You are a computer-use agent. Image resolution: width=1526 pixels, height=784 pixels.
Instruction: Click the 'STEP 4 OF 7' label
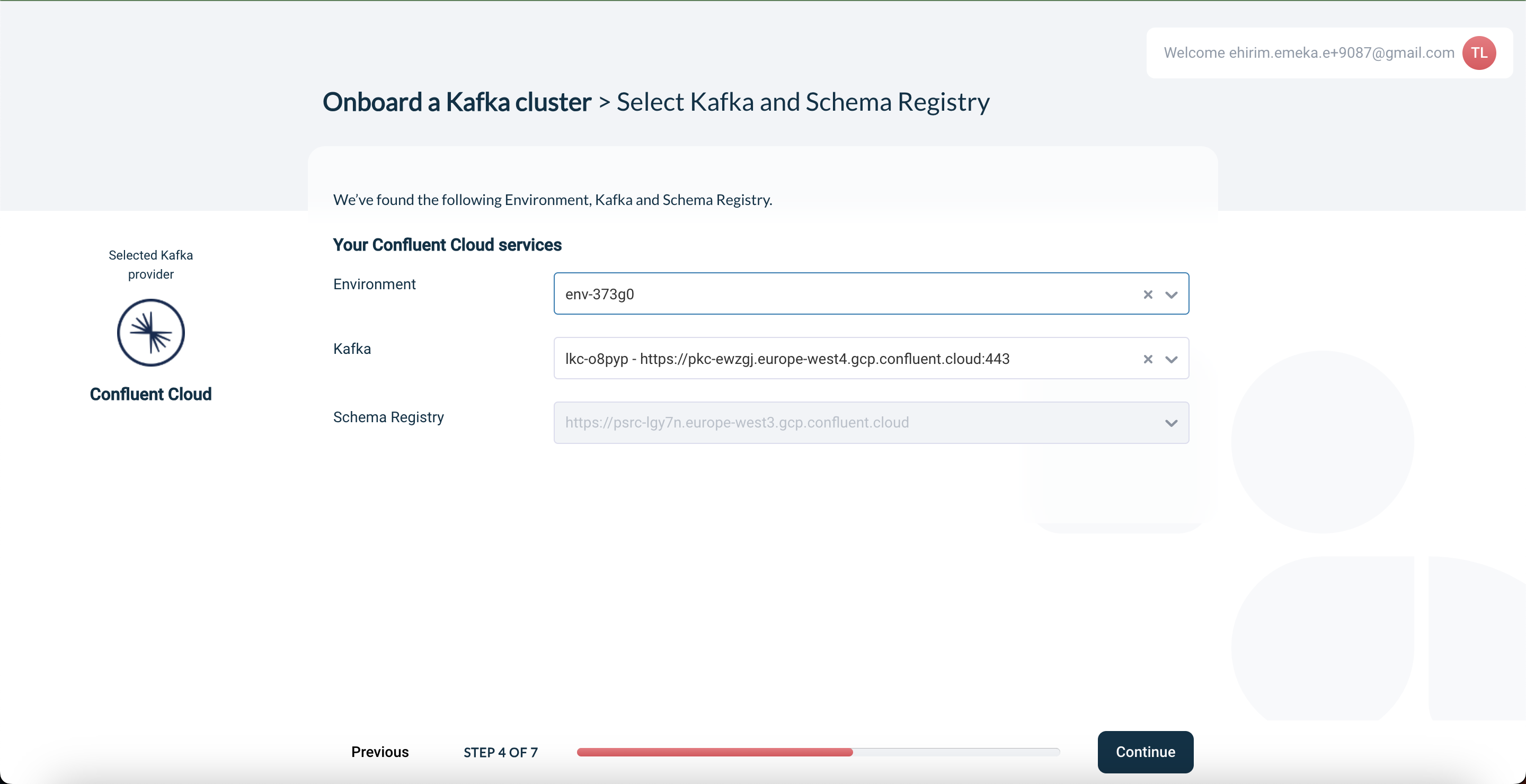(500, 752)
